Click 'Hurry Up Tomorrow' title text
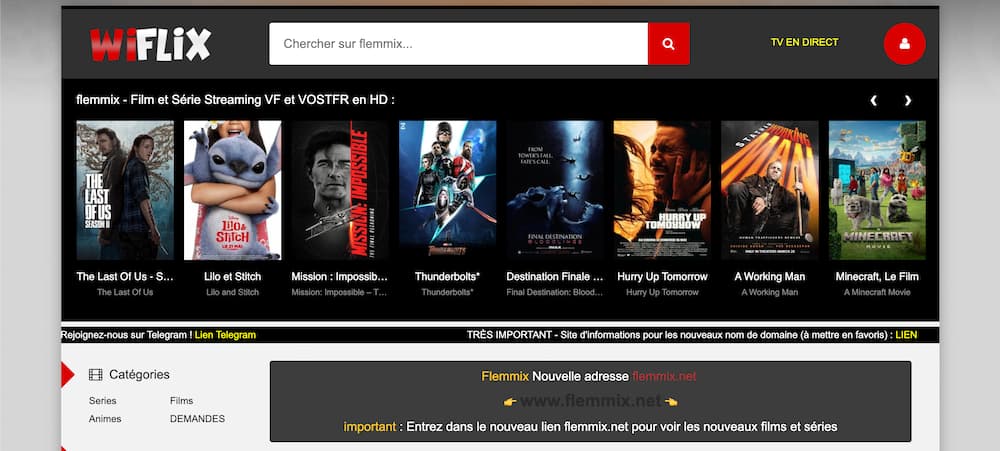Image resolution: width=1000 pixels, height=451 pixels. [662, 277]
